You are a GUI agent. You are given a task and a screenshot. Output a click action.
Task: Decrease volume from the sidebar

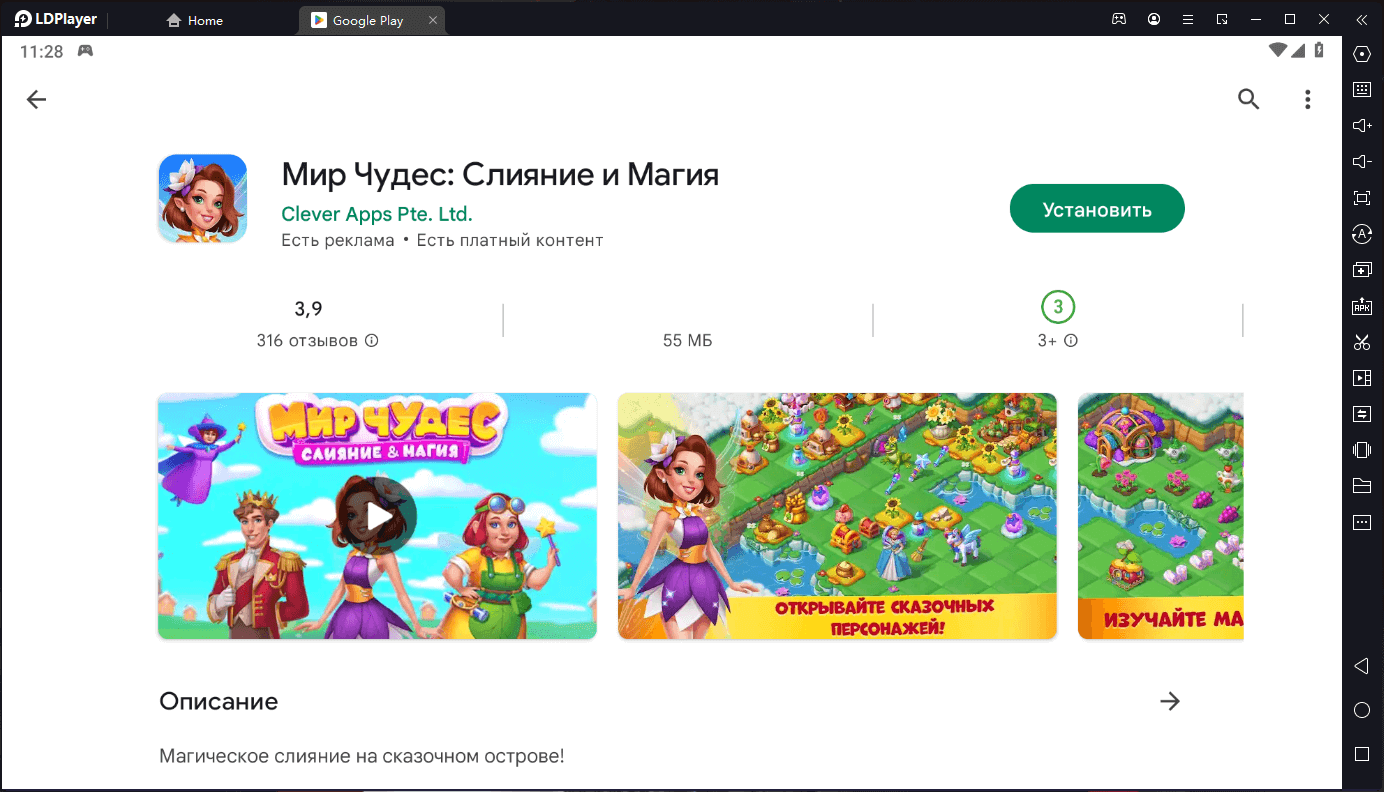1361,161
